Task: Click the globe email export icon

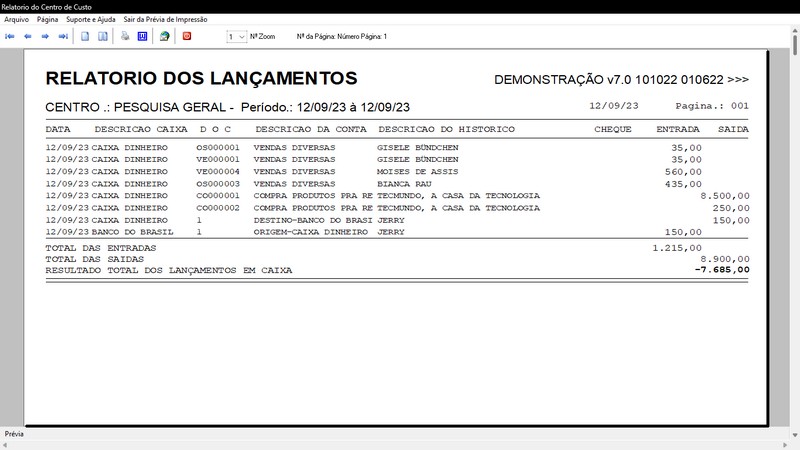Action: tap(164, 36)
